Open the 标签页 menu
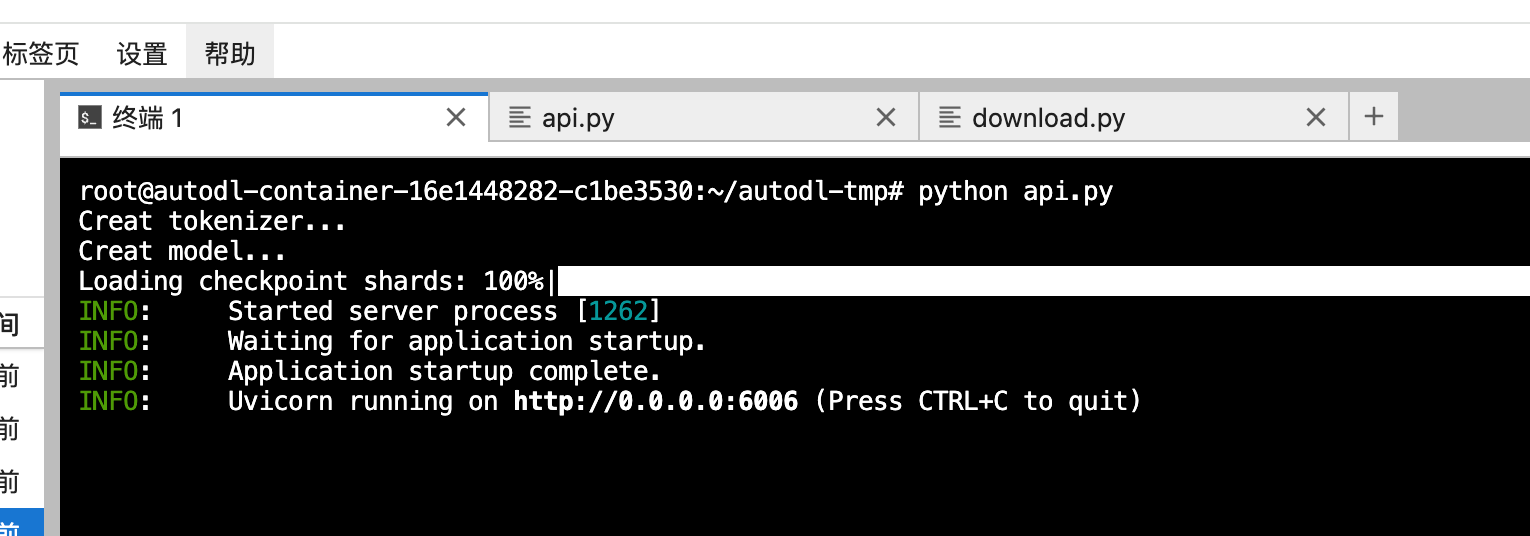Image resolution: width=1530 pixels, height=536 pixels. tap(40, 54)
